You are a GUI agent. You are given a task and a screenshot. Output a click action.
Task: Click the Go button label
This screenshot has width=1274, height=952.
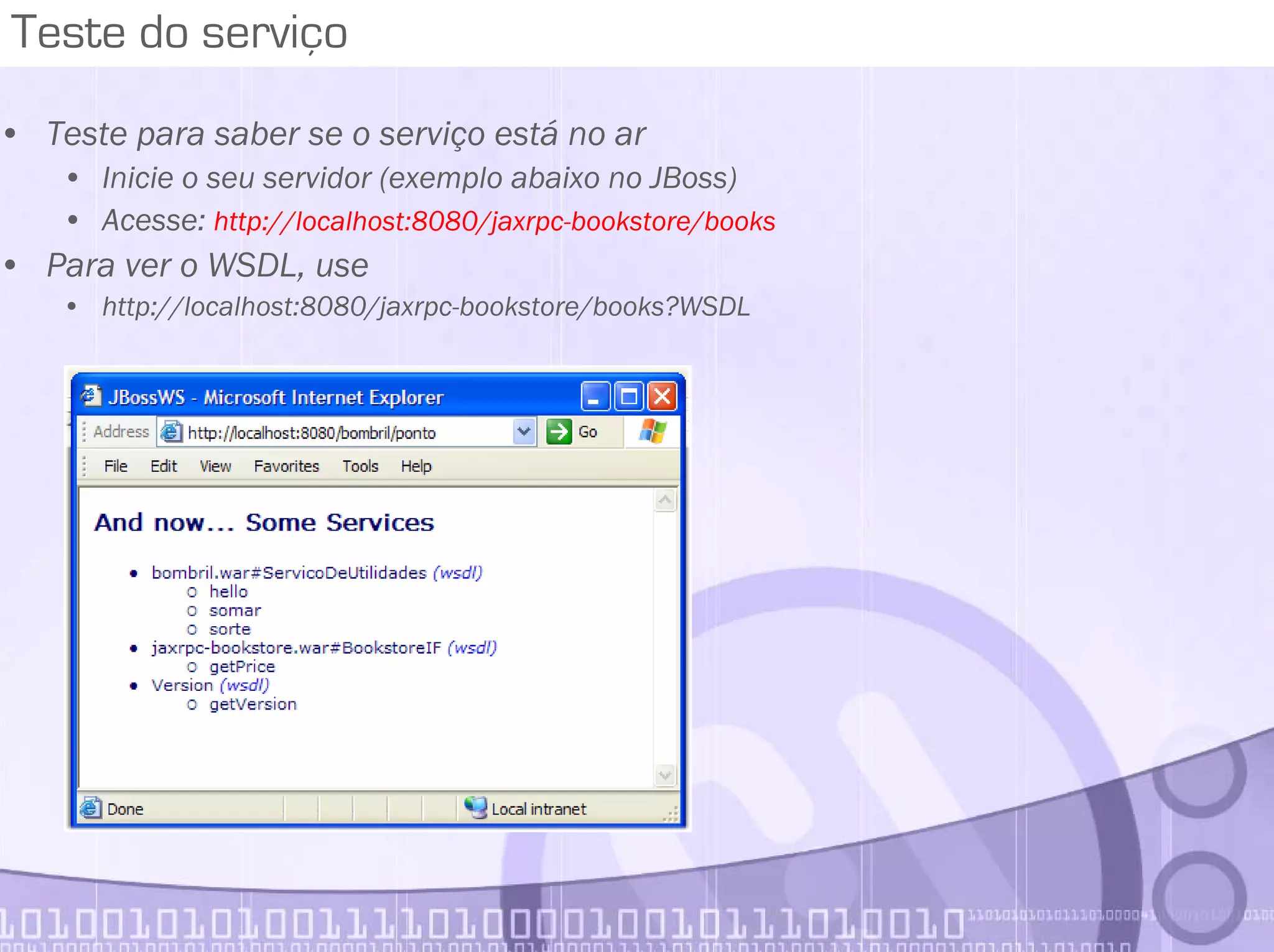pyautogui.click(x=588, y=432)
